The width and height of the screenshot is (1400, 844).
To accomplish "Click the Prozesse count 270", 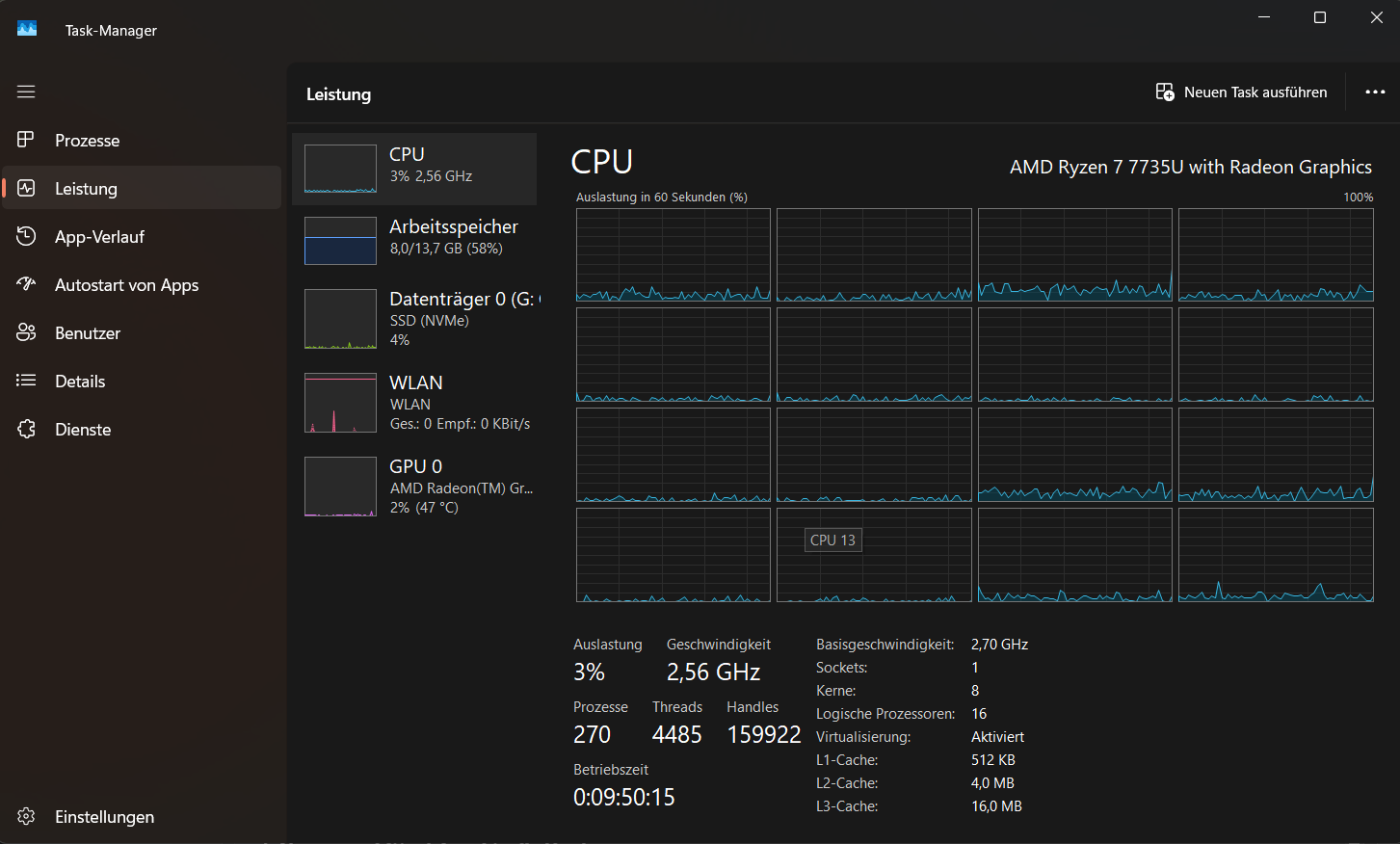I will pos(592,735).
